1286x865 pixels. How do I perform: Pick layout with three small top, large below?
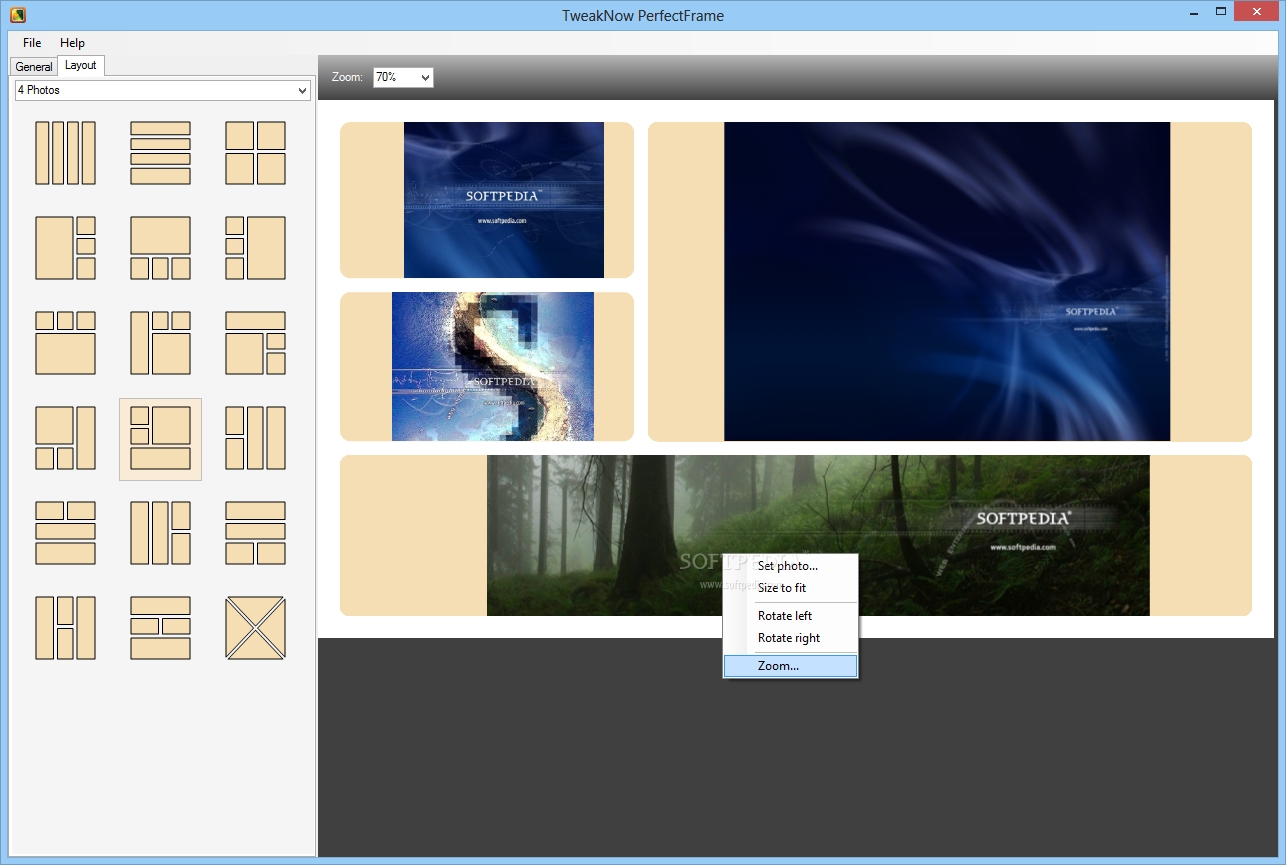tap(65, 343)
